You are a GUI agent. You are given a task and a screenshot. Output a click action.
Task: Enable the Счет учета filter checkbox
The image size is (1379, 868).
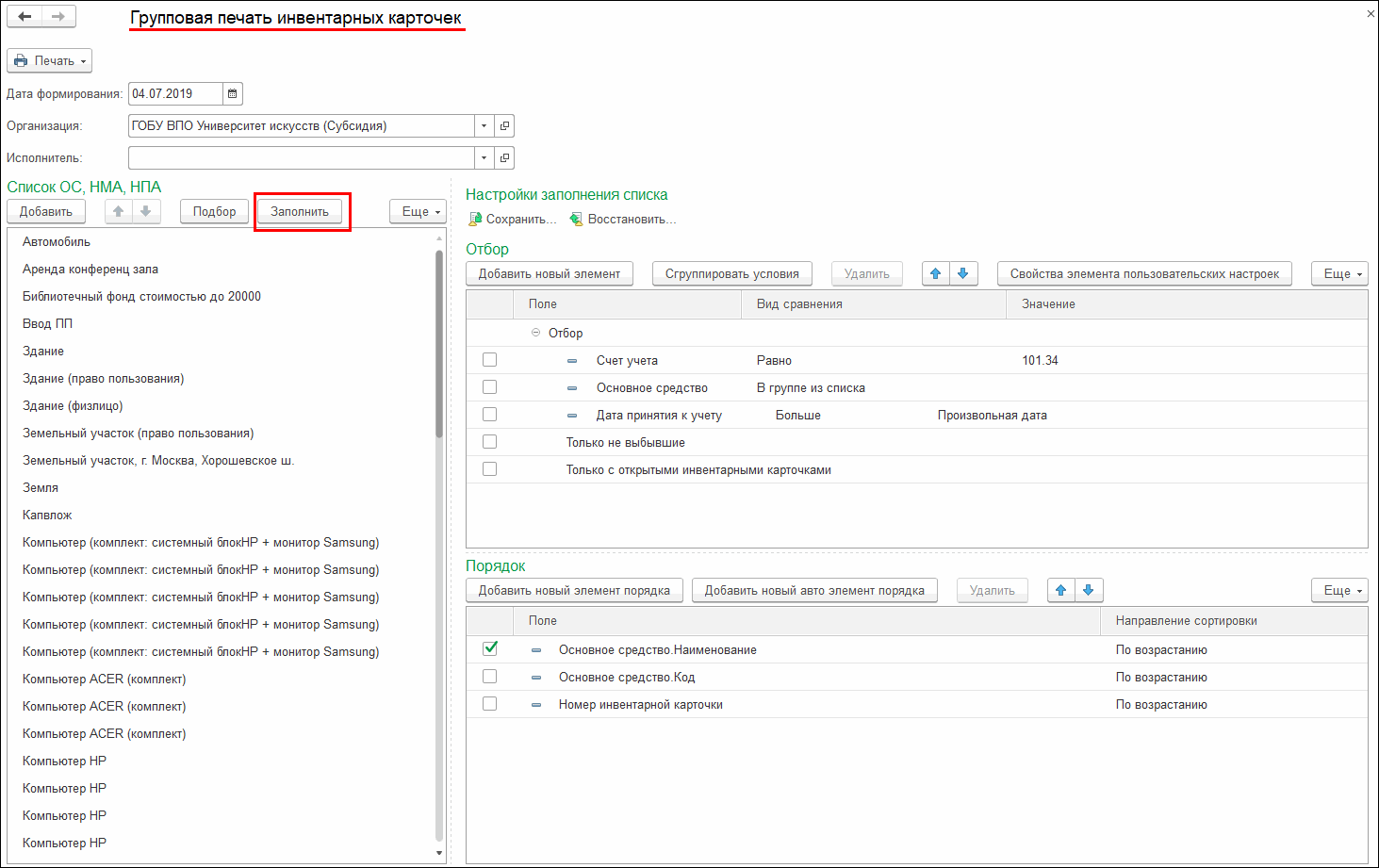click(489, 360)
